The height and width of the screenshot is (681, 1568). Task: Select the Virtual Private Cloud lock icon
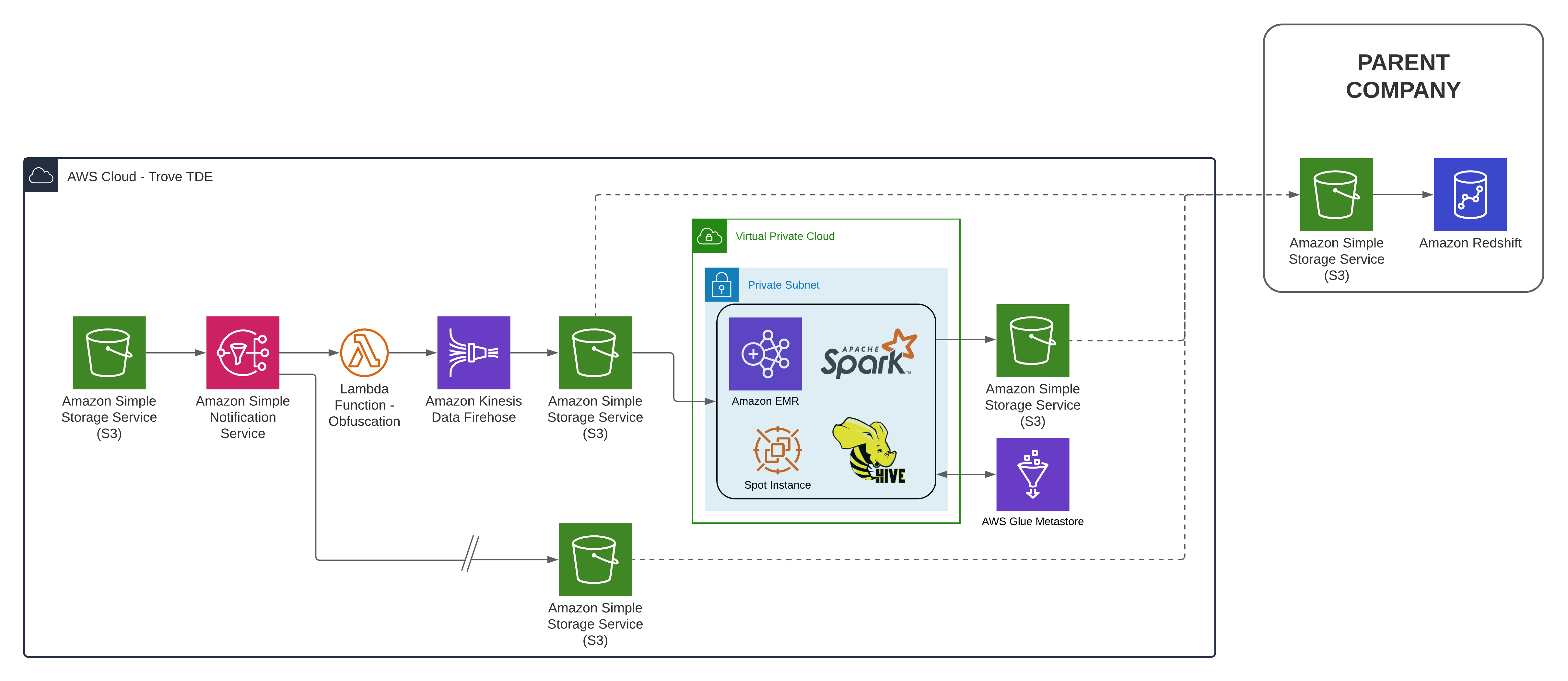[x=709, y=236]
